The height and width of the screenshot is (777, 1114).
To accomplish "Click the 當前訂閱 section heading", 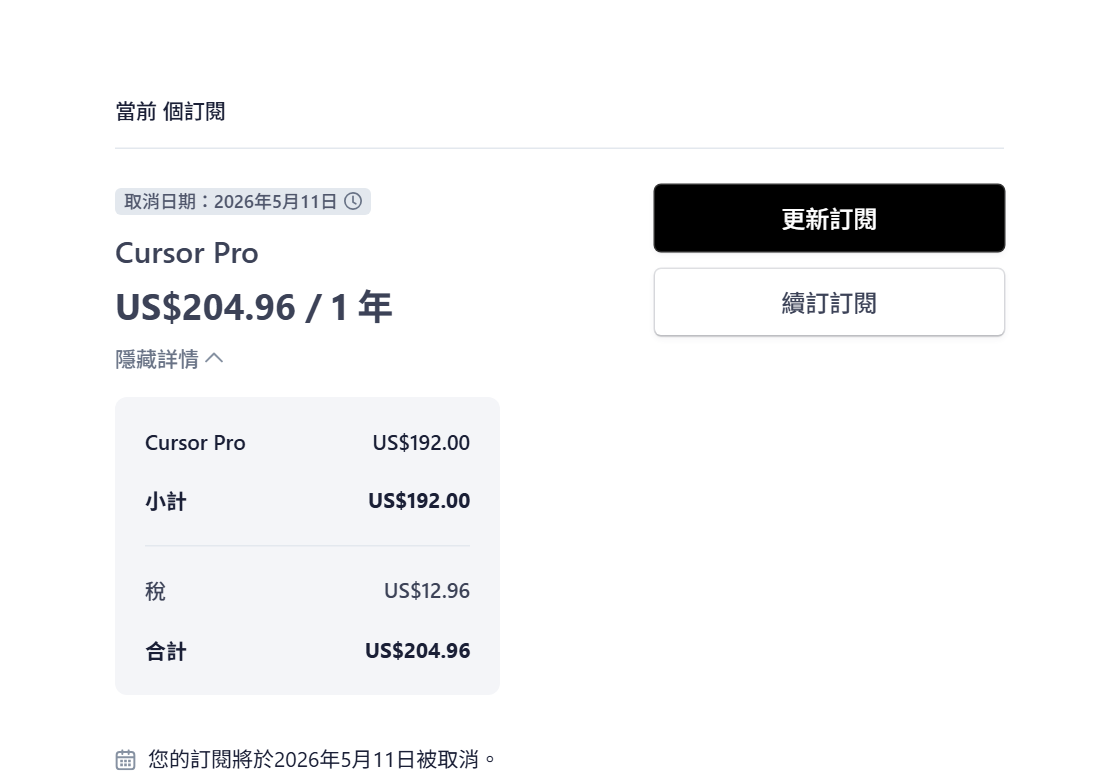I will [x=171, y=112].
